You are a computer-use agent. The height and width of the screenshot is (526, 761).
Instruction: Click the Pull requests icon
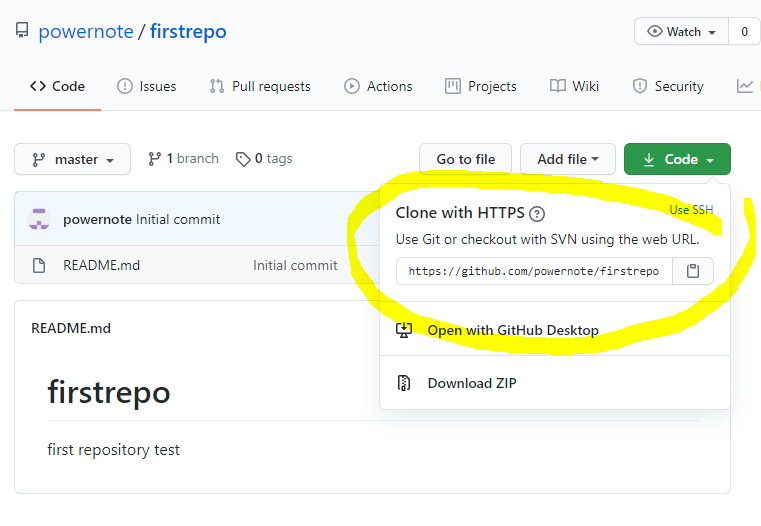[216, 86]
